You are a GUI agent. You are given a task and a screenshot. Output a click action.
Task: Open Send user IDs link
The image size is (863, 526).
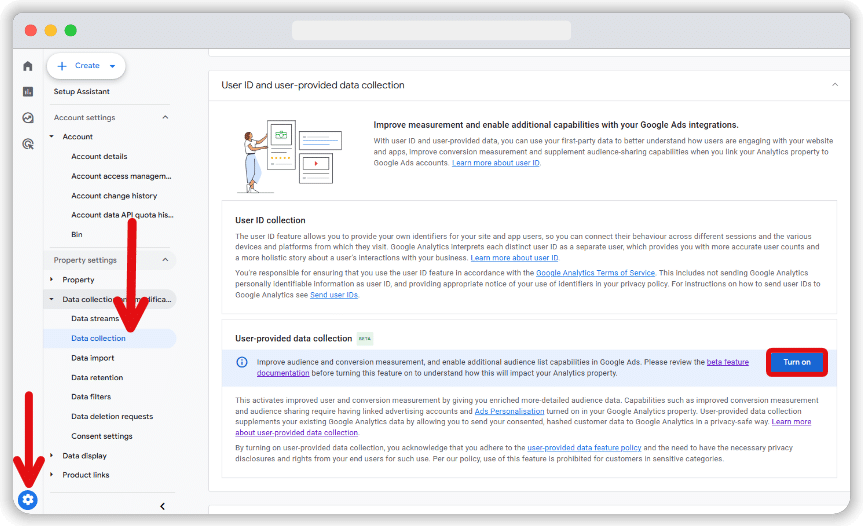pyautogui.click(x=334, y=295)
